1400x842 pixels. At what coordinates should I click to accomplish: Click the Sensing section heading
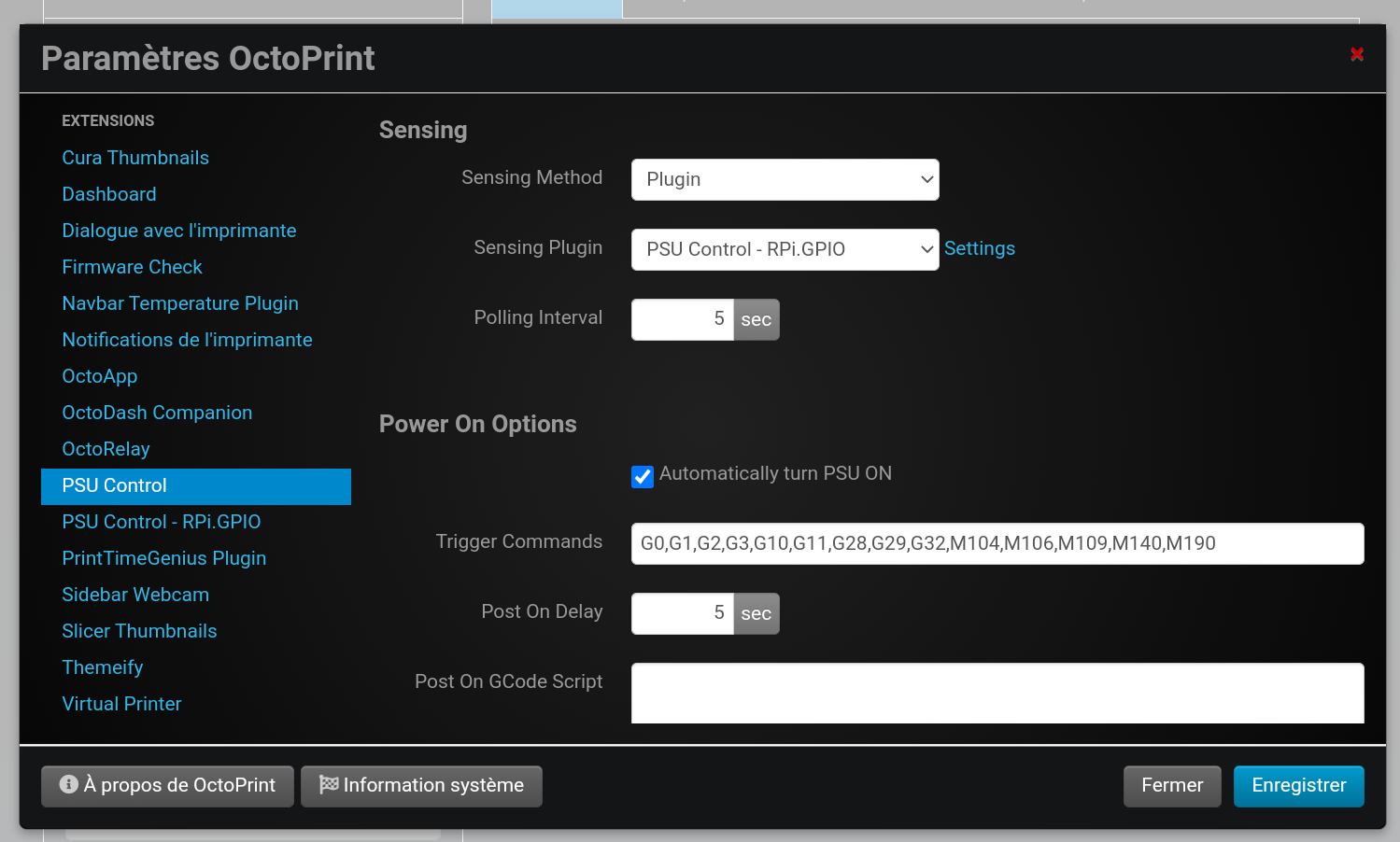tap(423, 130)
